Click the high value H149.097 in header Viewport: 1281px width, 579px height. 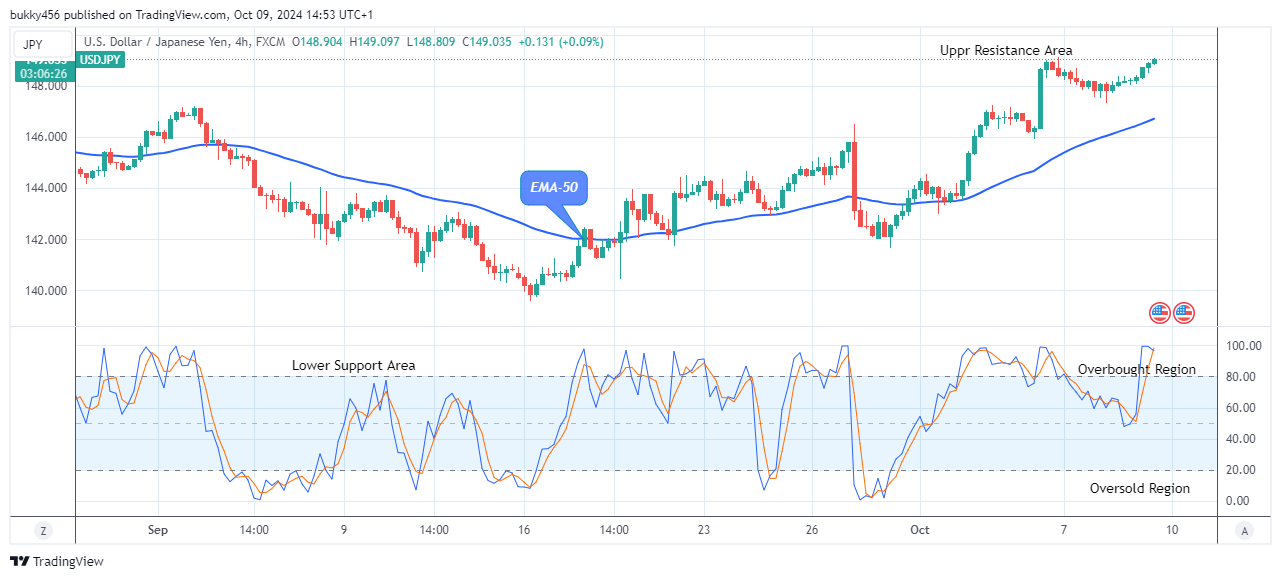point(375,42)
